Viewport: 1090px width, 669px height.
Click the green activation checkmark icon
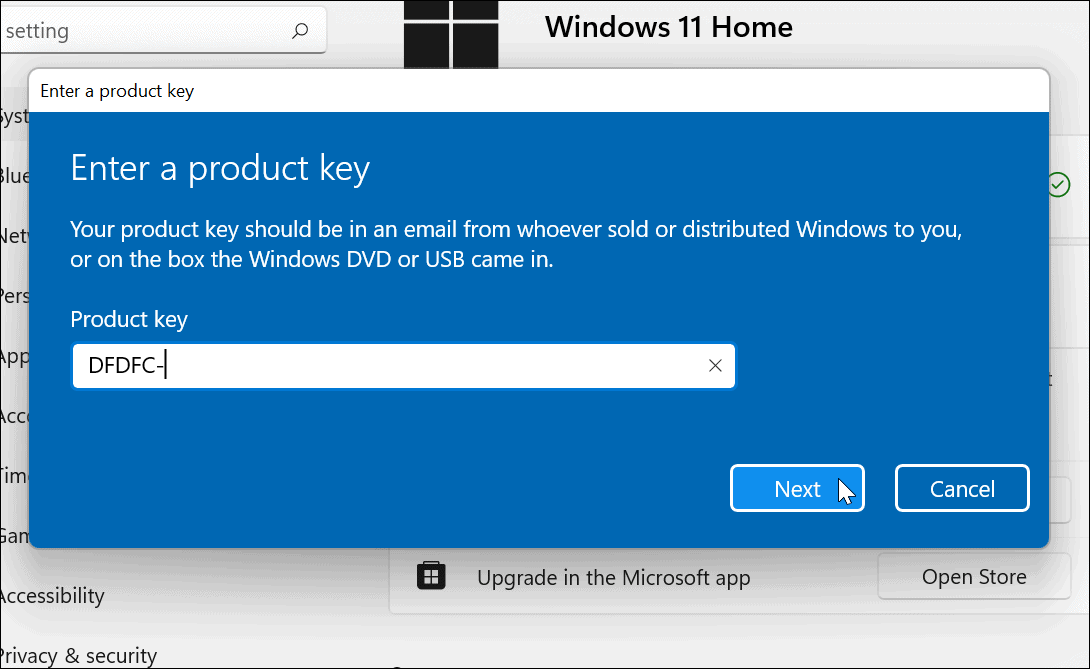click(1058, 185)
